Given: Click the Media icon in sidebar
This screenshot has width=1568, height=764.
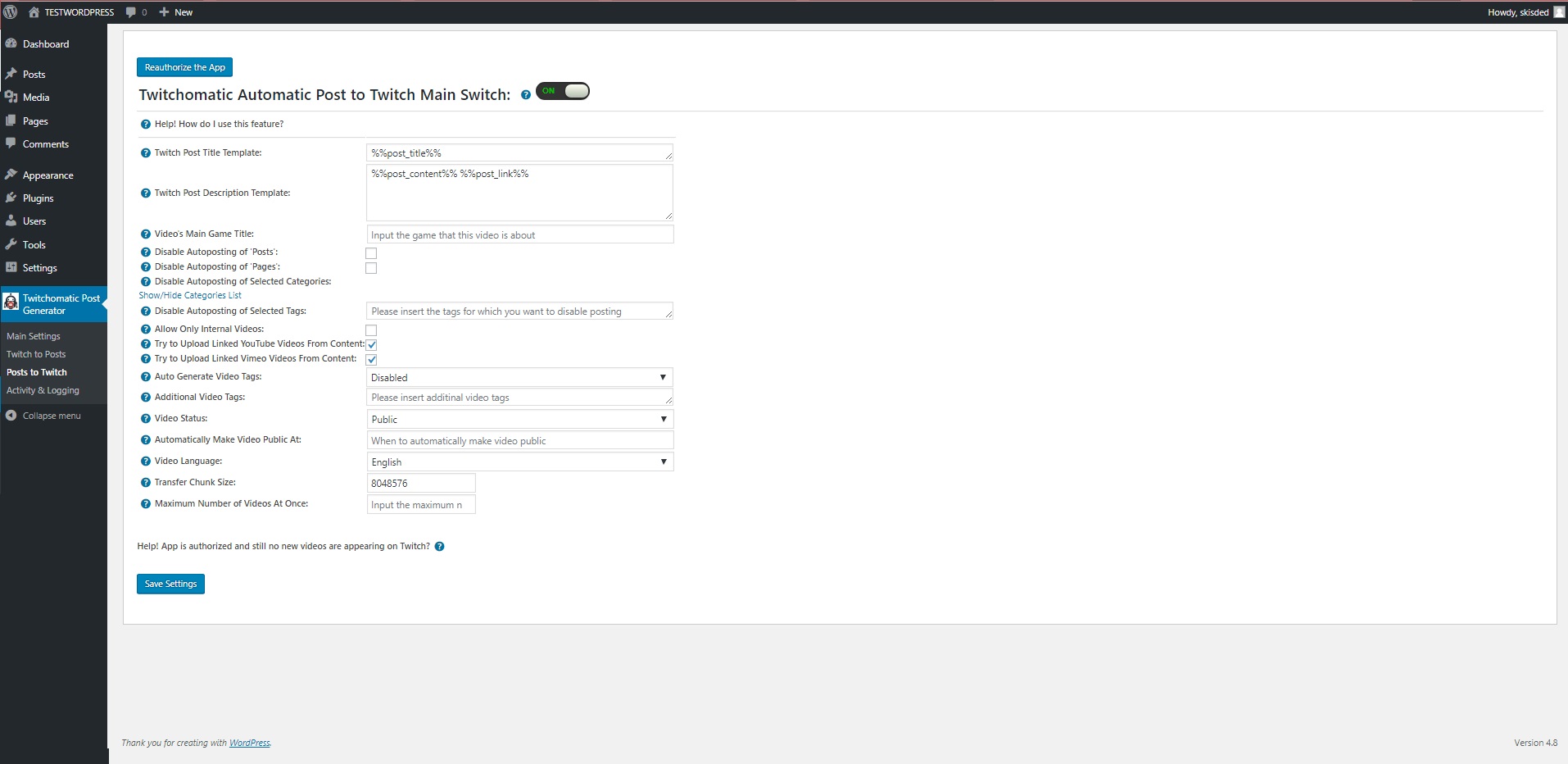Looking at the screenshot, I should [11, 97].
